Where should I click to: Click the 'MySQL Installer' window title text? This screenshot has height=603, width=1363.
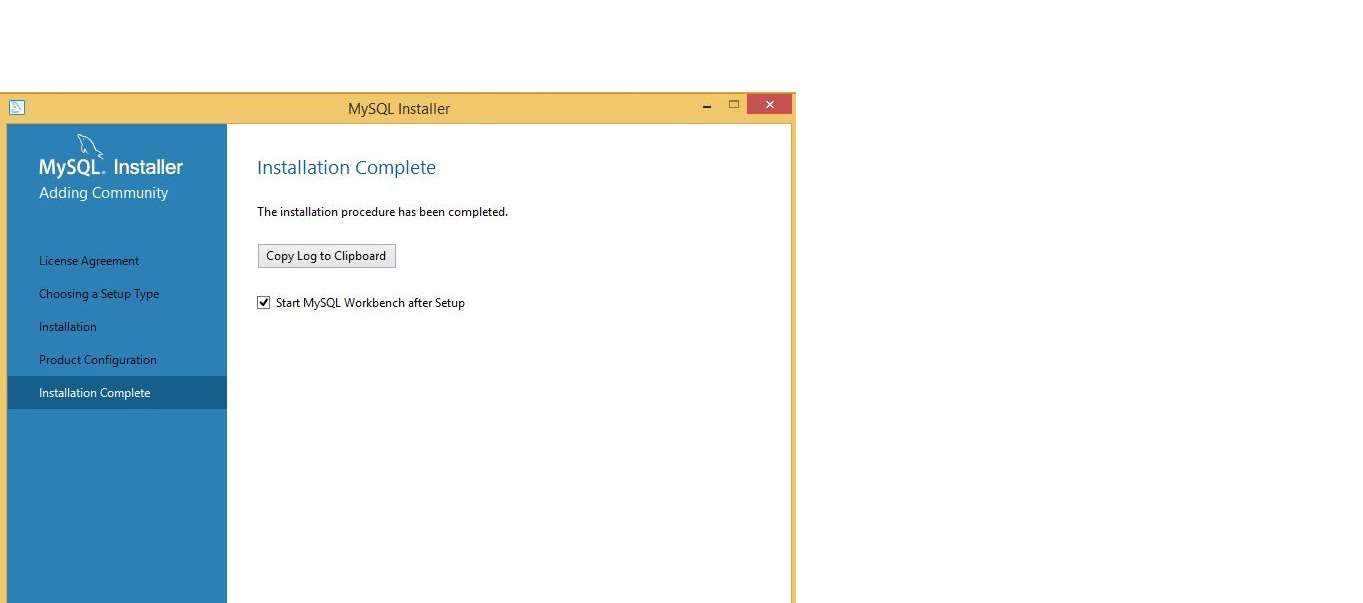point(399,109)
